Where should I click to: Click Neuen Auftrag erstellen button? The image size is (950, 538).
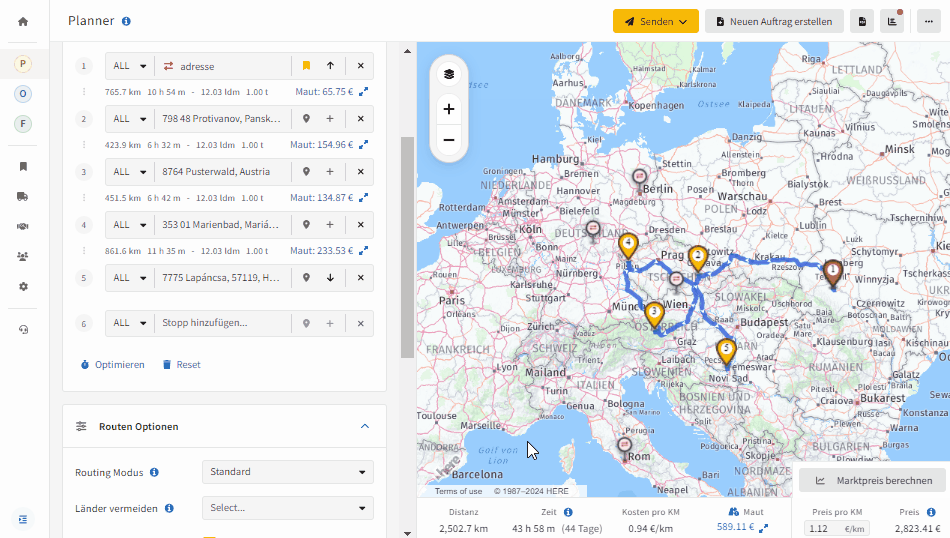pos(774,21)
